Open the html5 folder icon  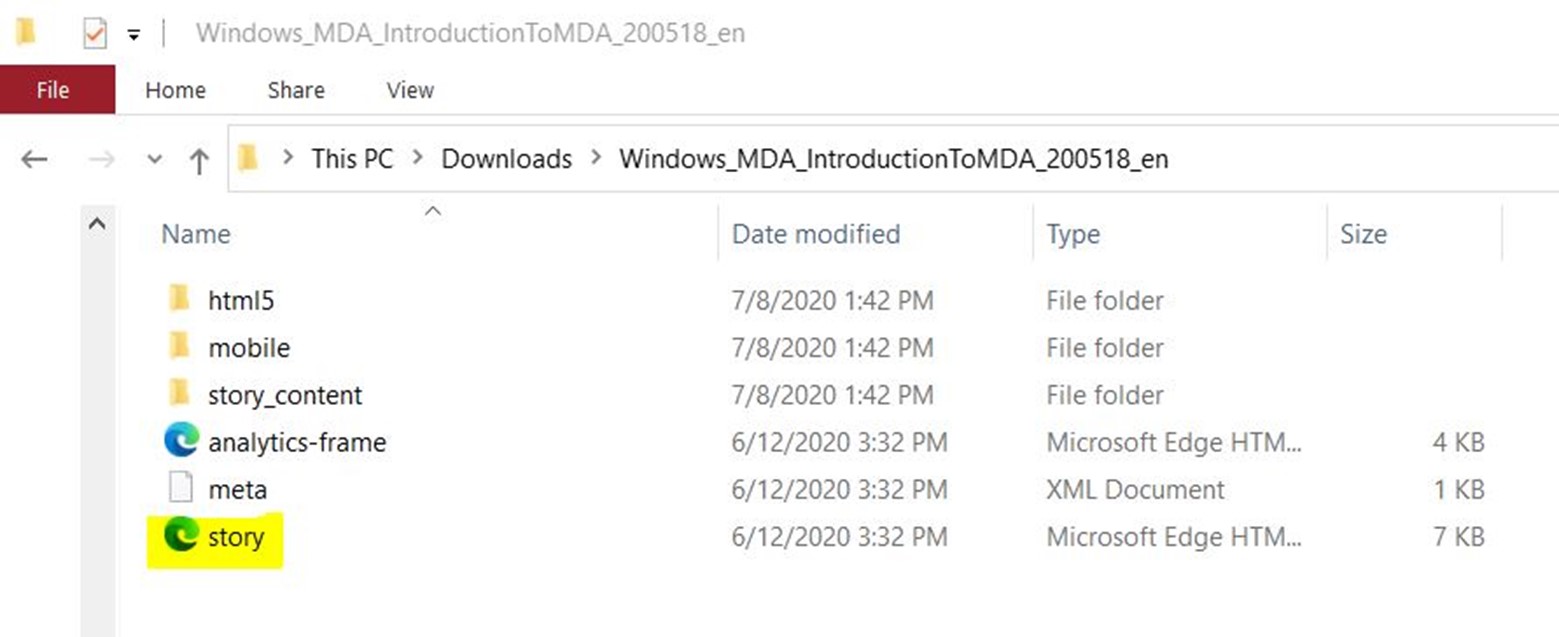pos(180,299)
